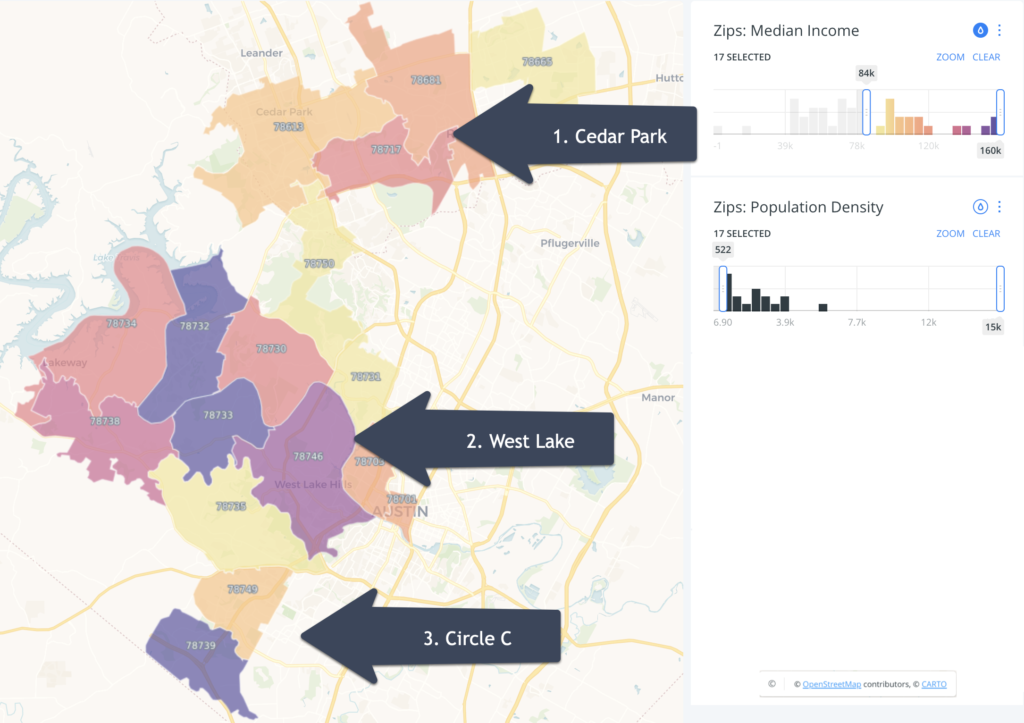Open the Median Income three-dot options icon
1024x723 pixels.
pyautogui.click(x=998, y=30)
